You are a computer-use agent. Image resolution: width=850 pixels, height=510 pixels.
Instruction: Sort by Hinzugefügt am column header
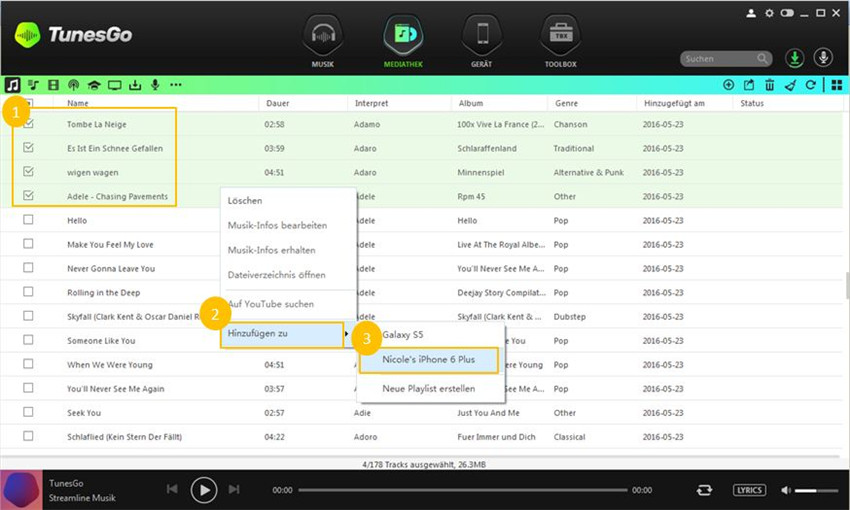(674, 103)
